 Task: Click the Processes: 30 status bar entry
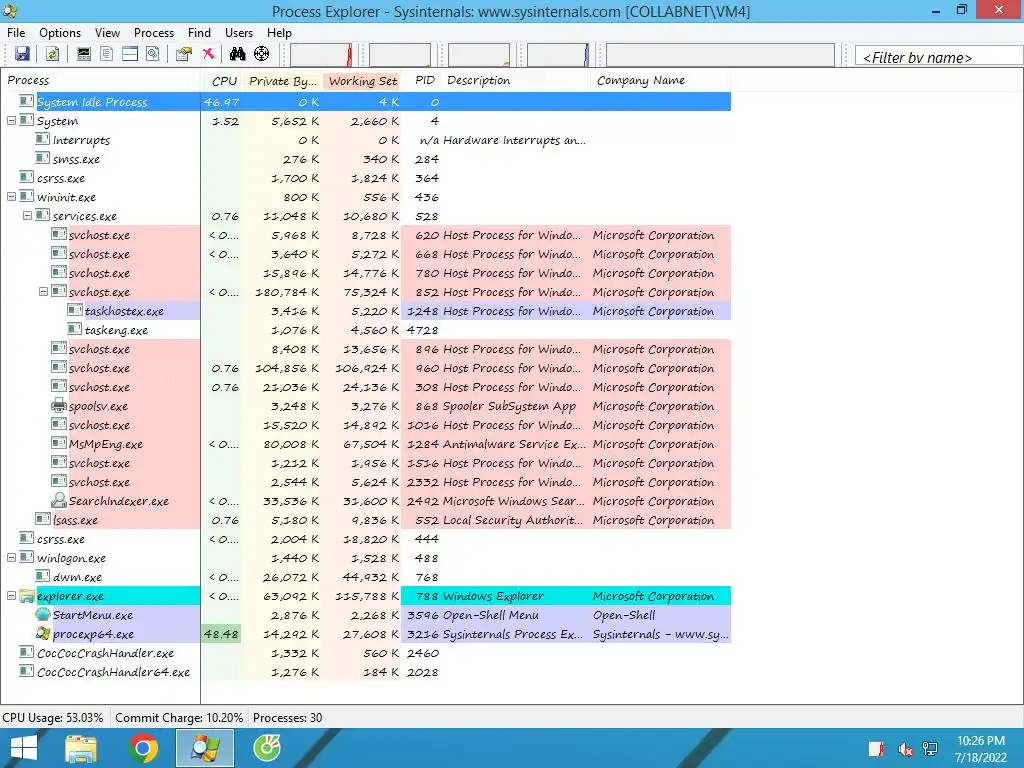click(287, 717)
